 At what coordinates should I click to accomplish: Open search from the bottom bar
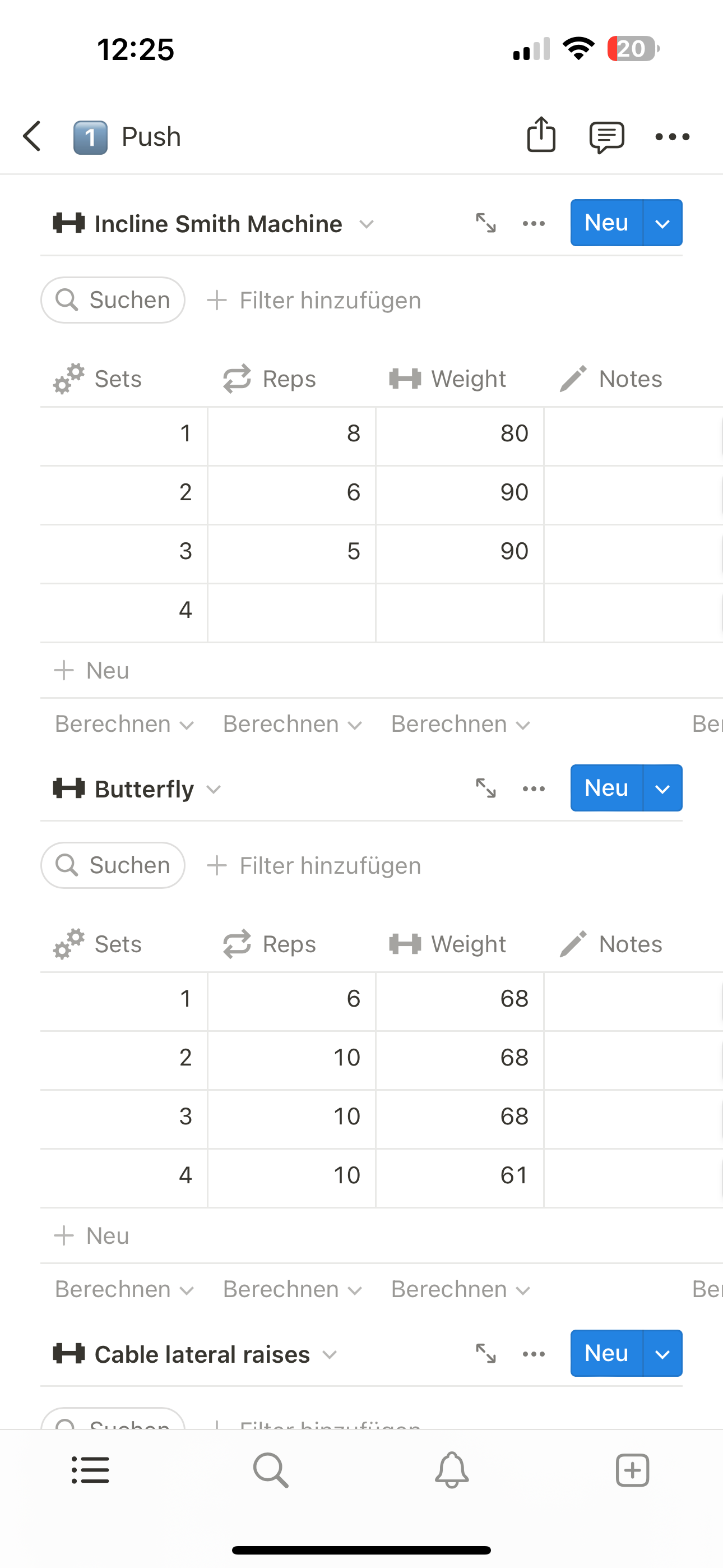pos(270,1470)
